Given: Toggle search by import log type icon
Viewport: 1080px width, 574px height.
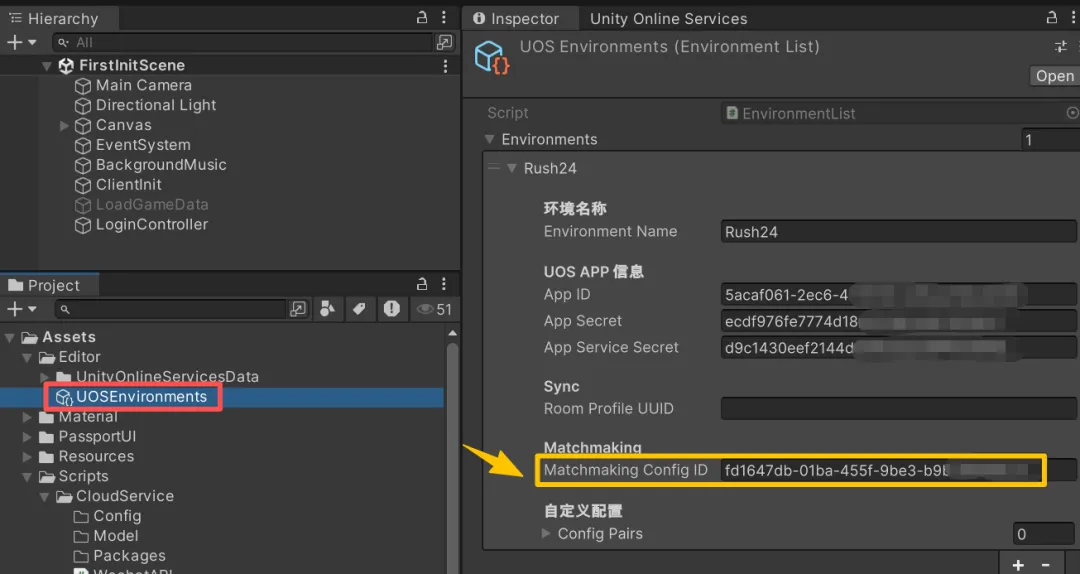Looking at the screenshot, I should (x=392, y=309).
